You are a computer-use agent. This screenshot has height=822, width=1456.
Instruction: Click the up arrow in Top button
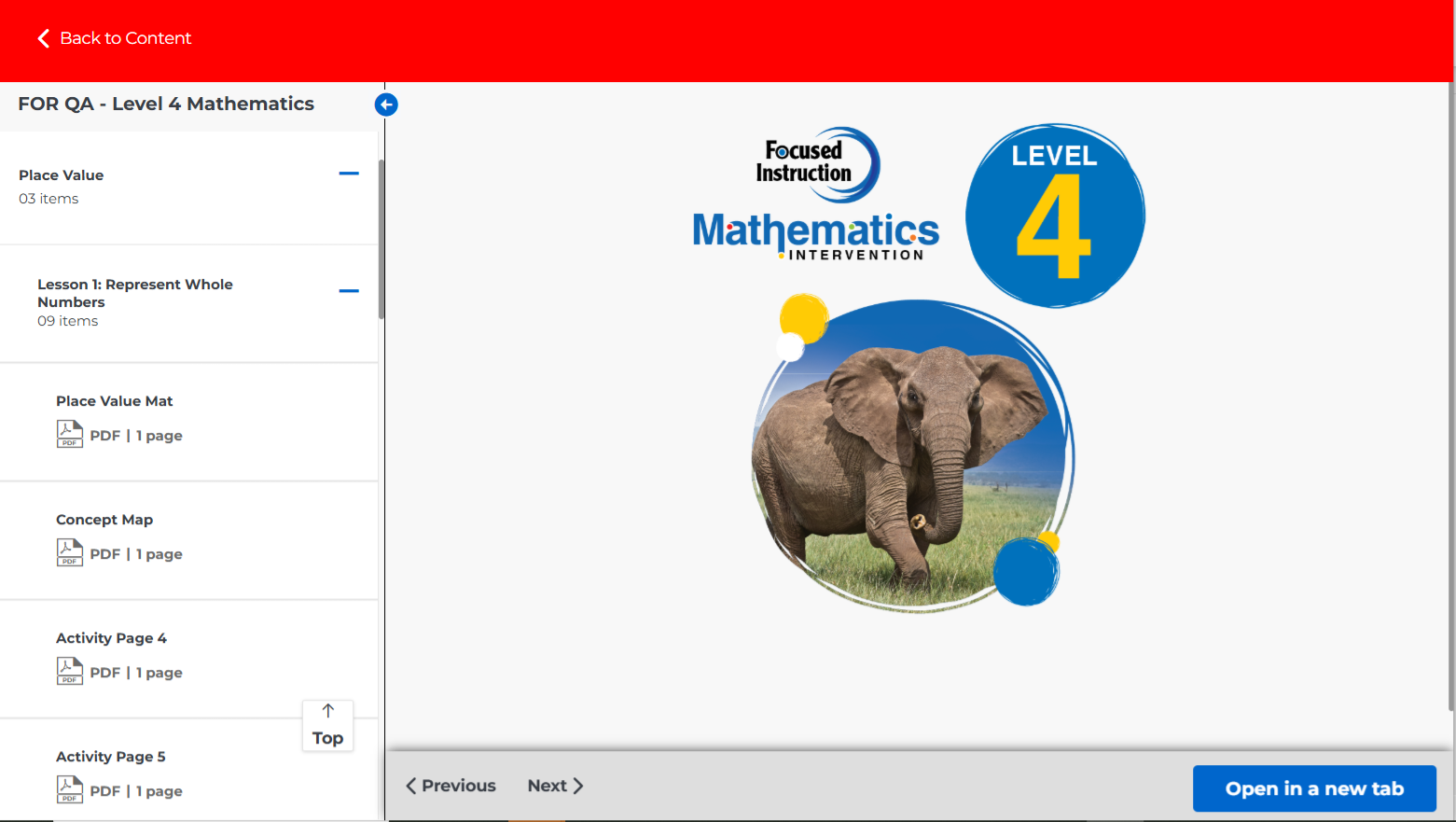pos(328,711)
